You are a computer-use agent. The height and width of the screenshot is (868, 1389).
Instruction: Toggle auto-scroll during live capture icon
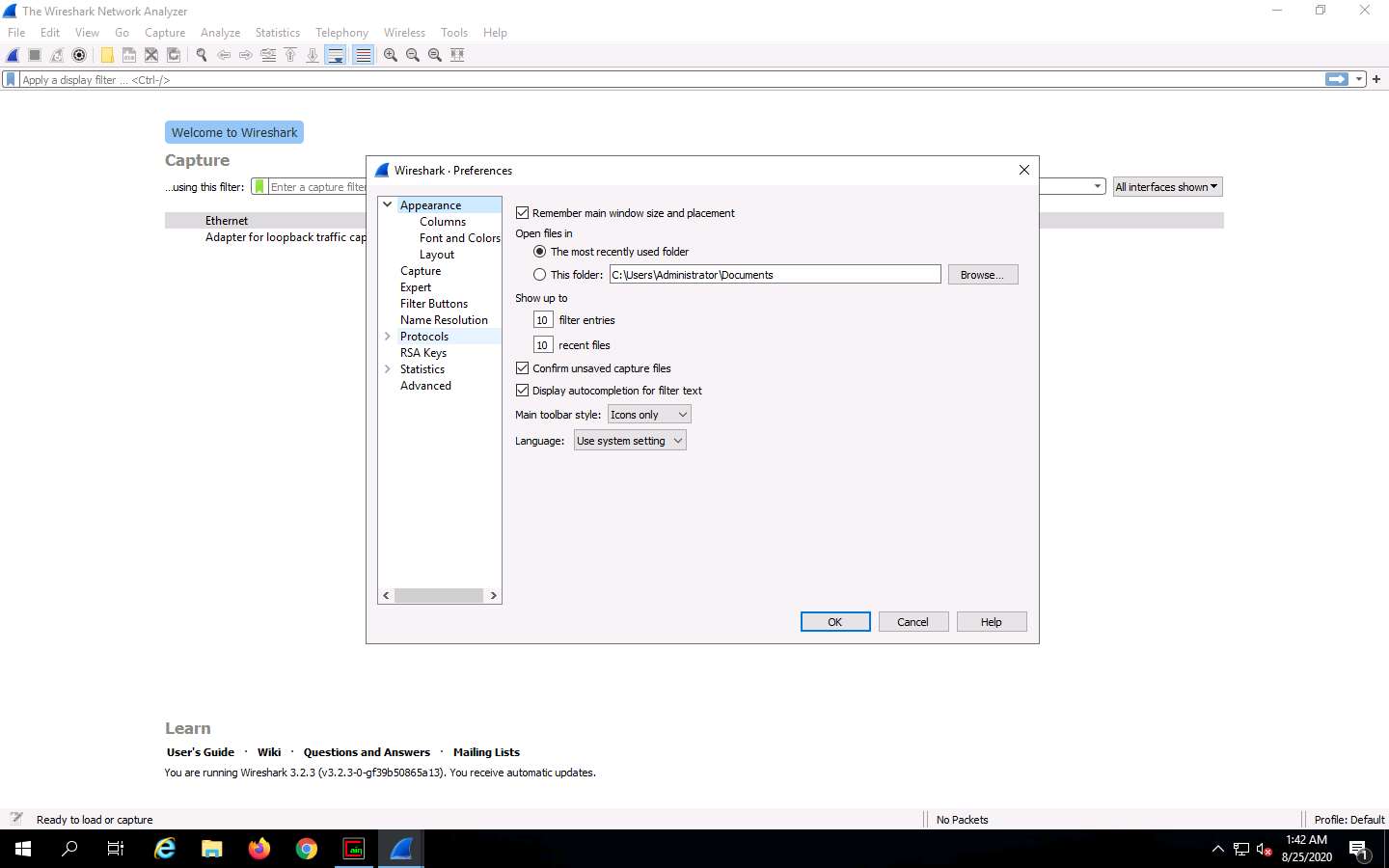point(336,55)
